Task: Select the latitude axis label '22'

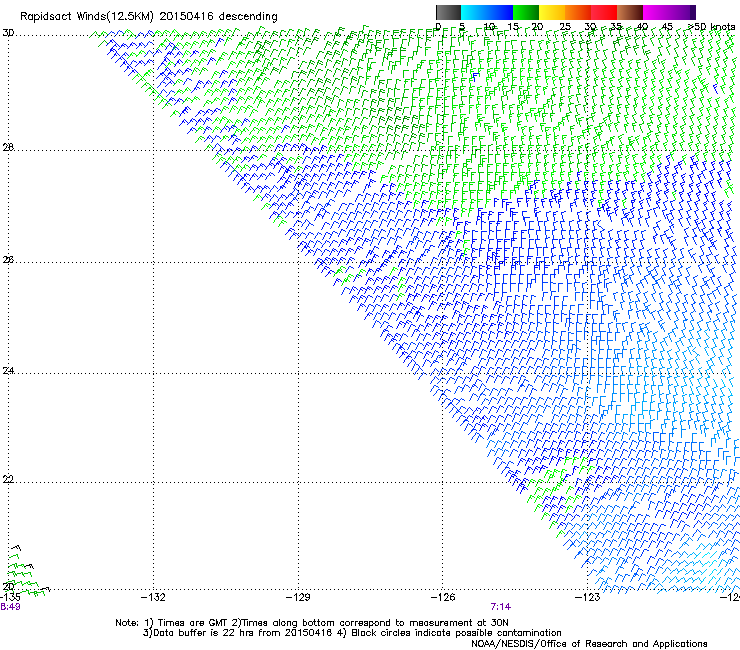Action: coord(8,479)
